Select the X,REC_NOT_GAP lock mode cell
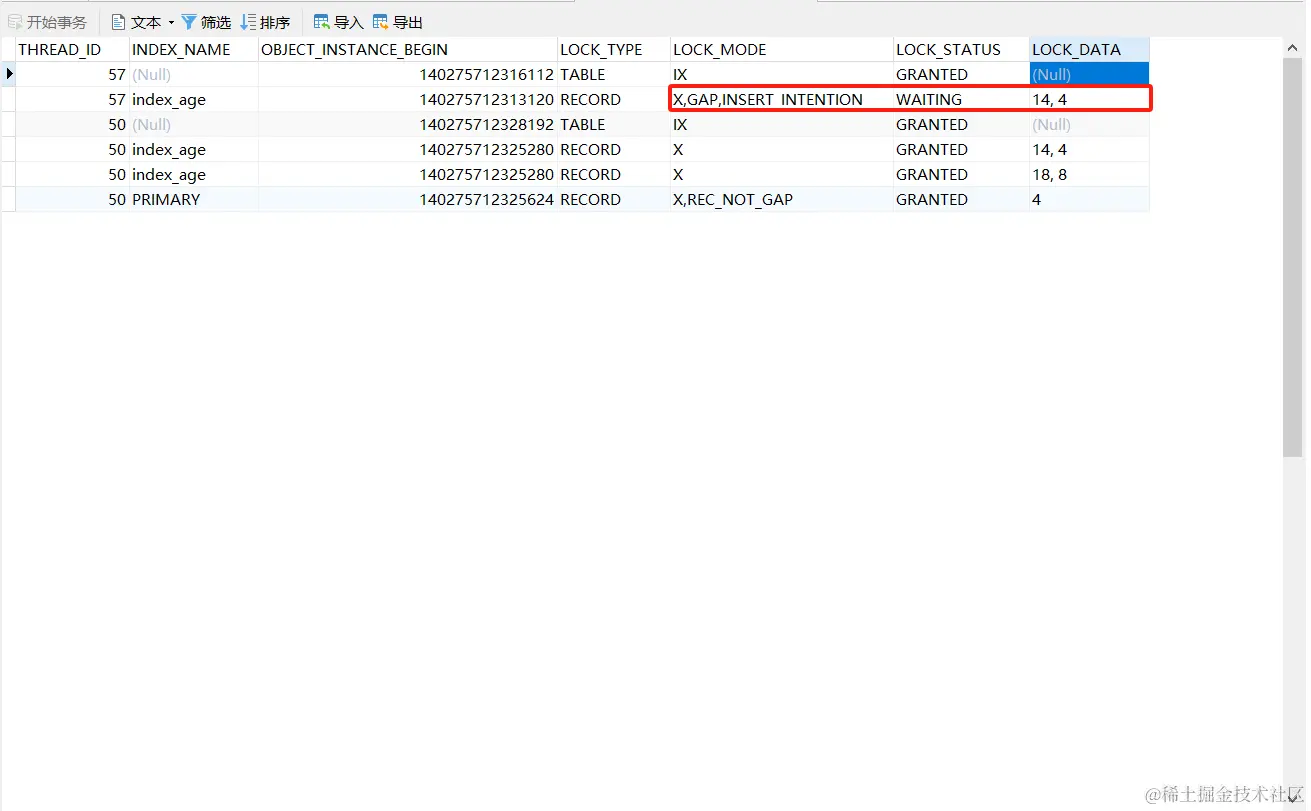This screenshot has width=1311, height=811. (782, 199)
